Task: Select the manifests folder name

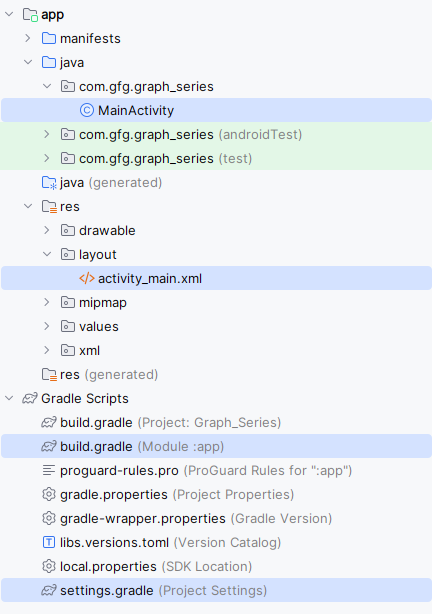Action: coord(90,38)
